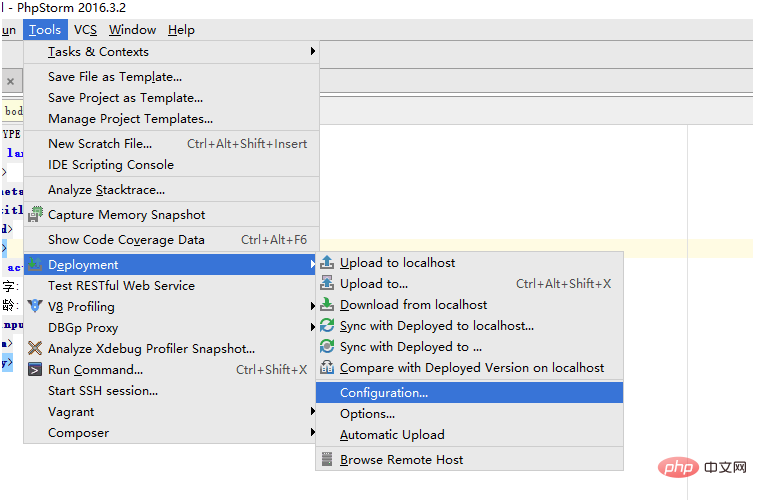Open the VCS menu
This screenshot has width=757, height=500.
pyautogui.click(x=85, y=30)
